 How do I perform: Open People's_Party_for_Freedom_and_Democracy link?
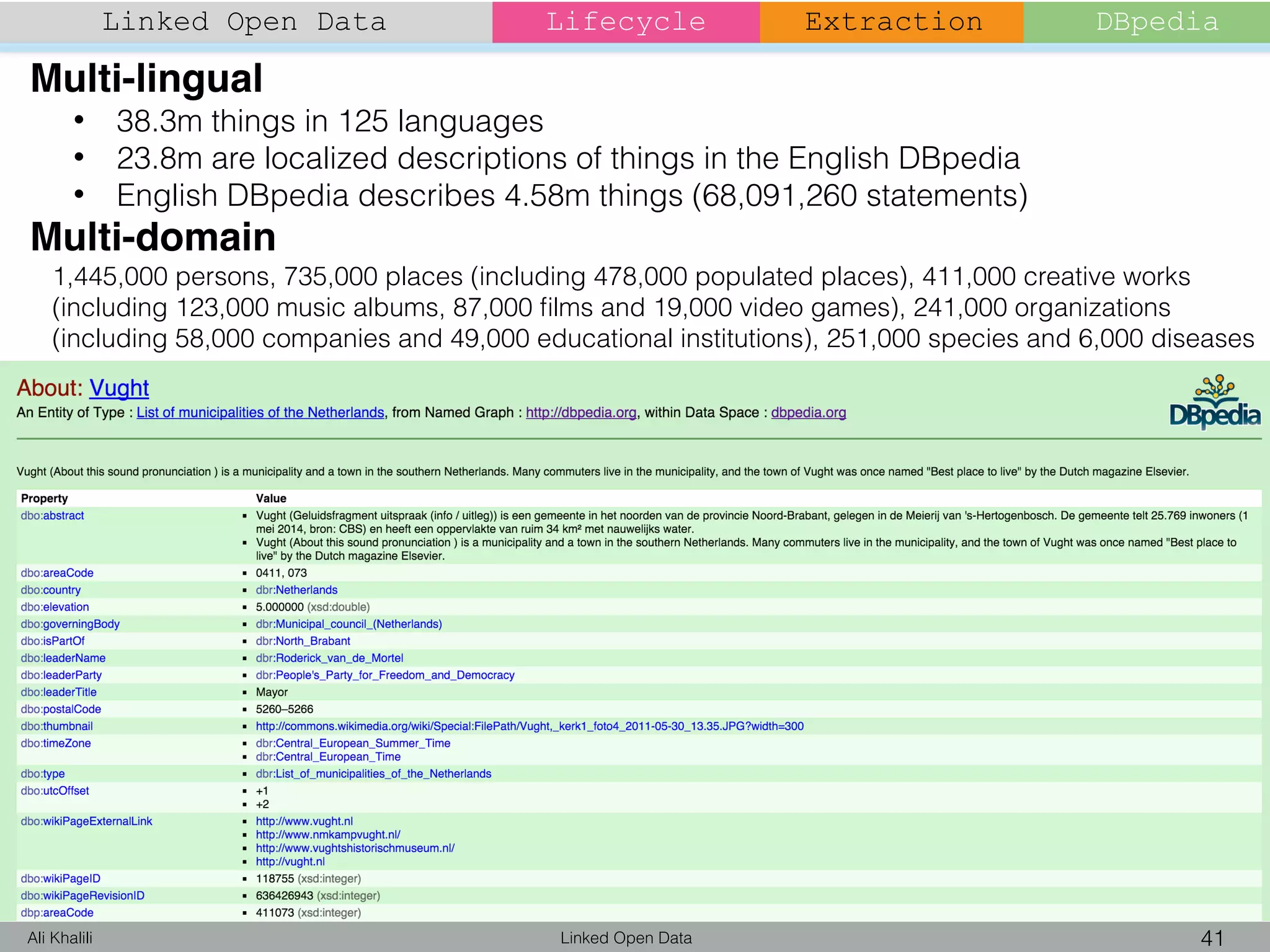[385, 675]
